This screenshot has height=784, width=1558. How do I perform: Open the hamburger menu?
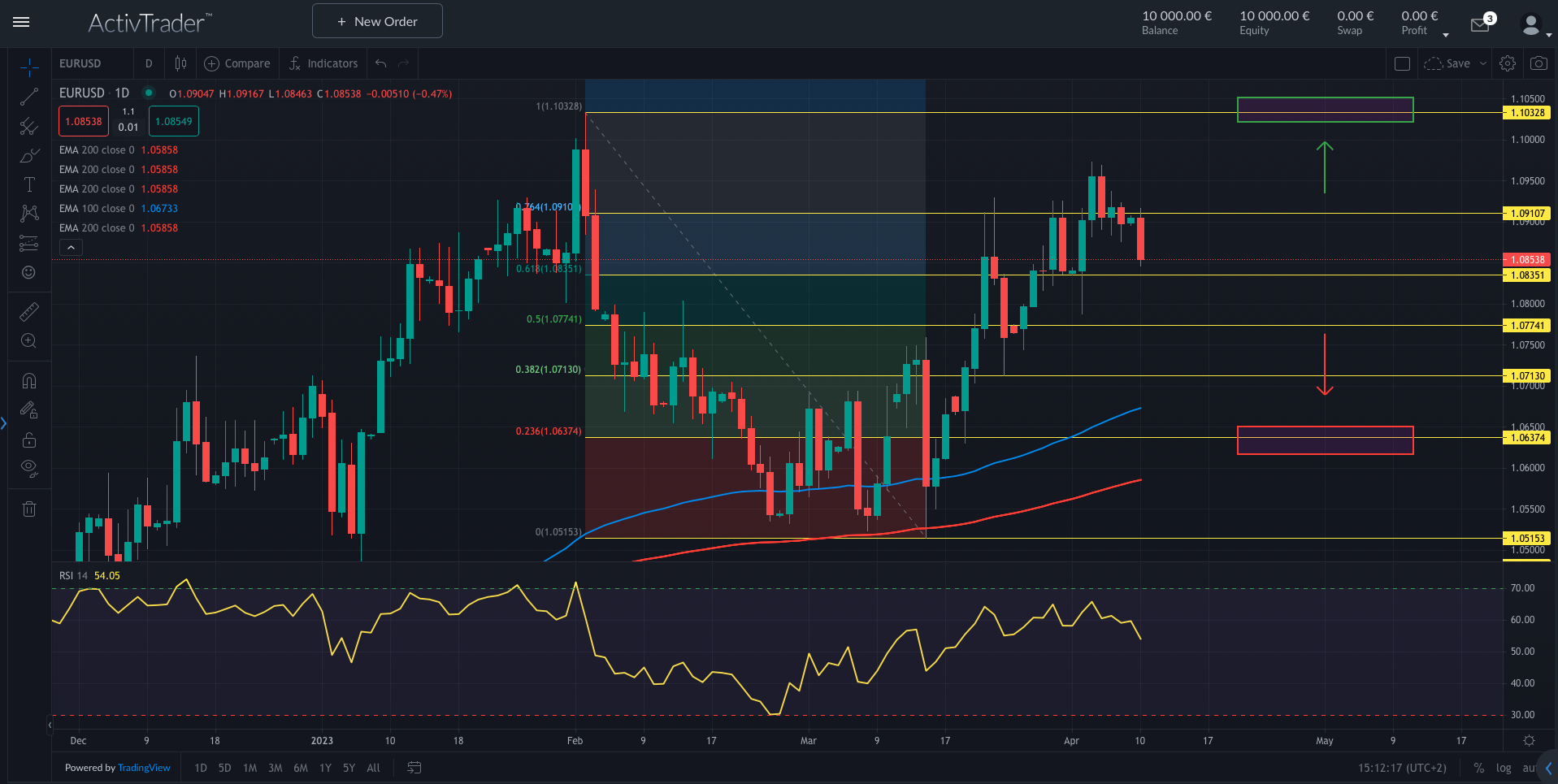pyautogui.click(x=21, y=22)
